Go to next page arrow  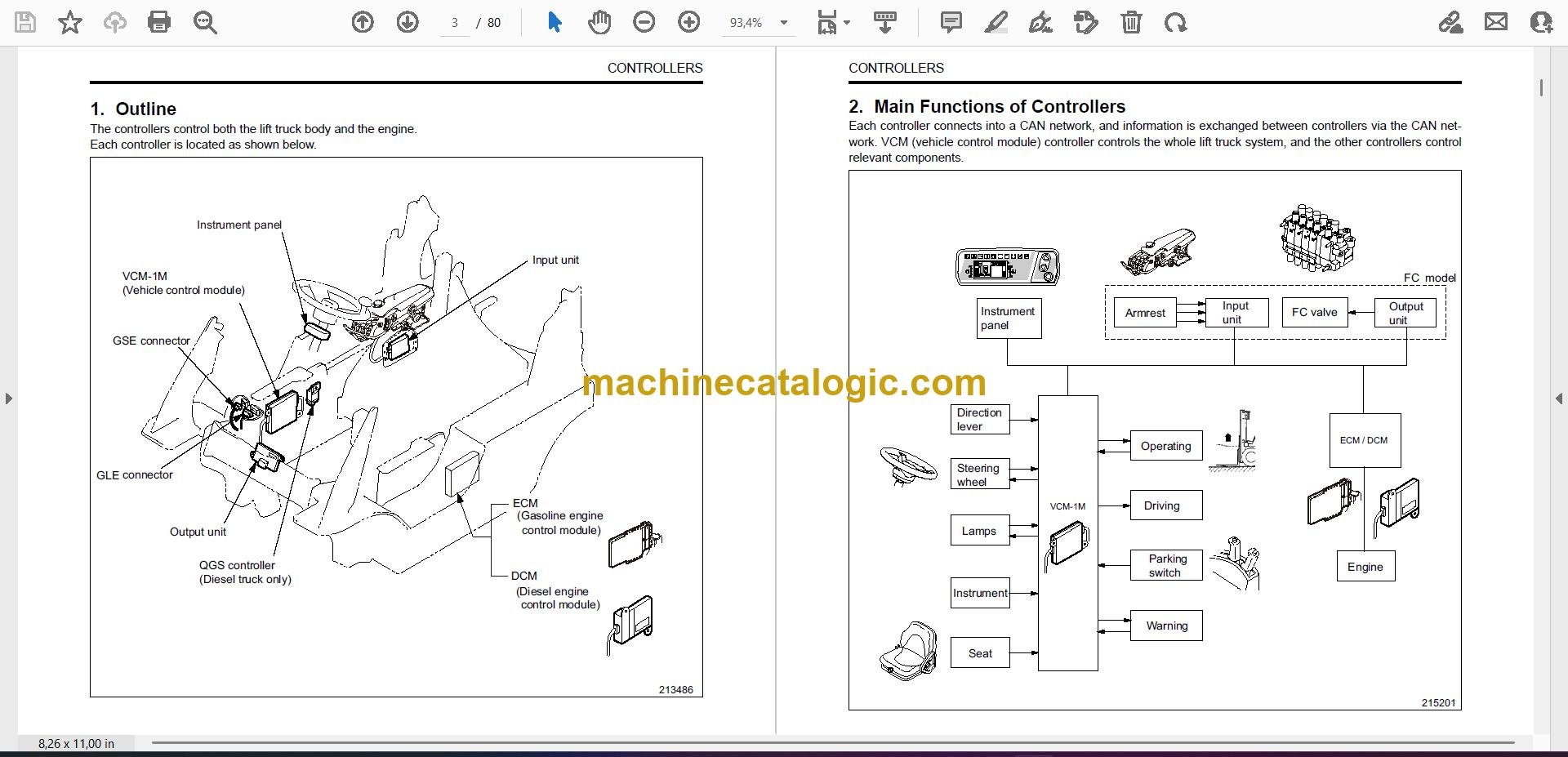407,22
